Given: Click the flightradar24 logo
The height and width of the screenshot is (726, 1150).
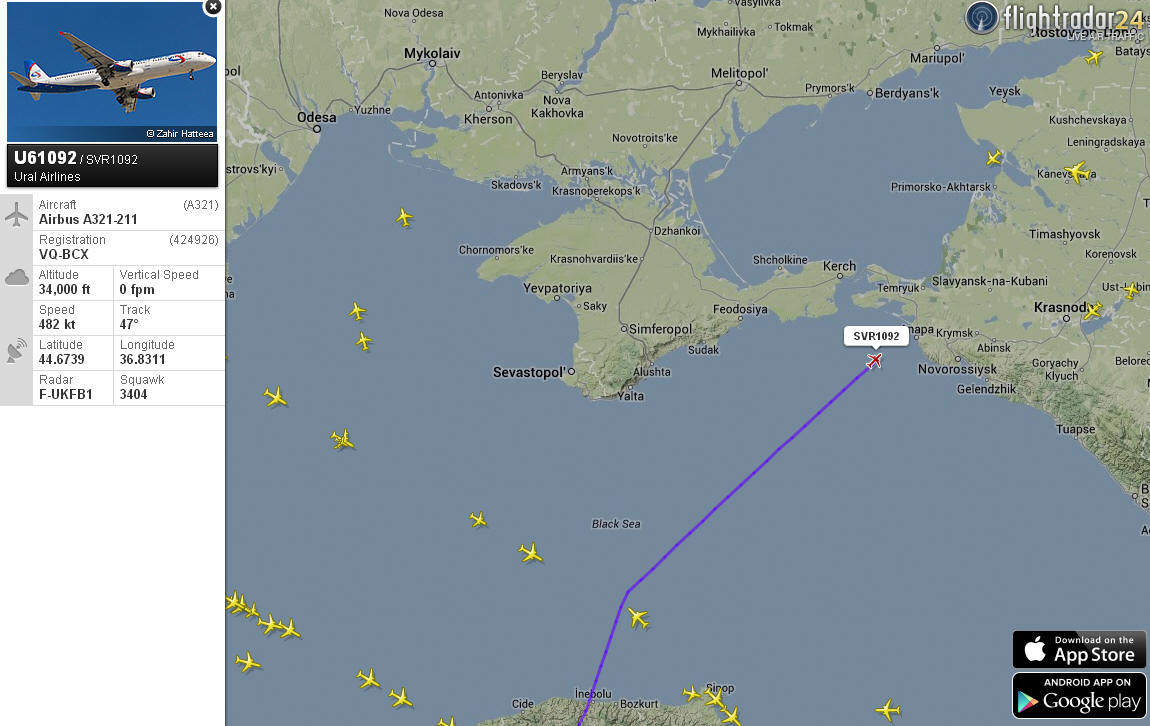Looking at the screenshot, I should 1055,19.
